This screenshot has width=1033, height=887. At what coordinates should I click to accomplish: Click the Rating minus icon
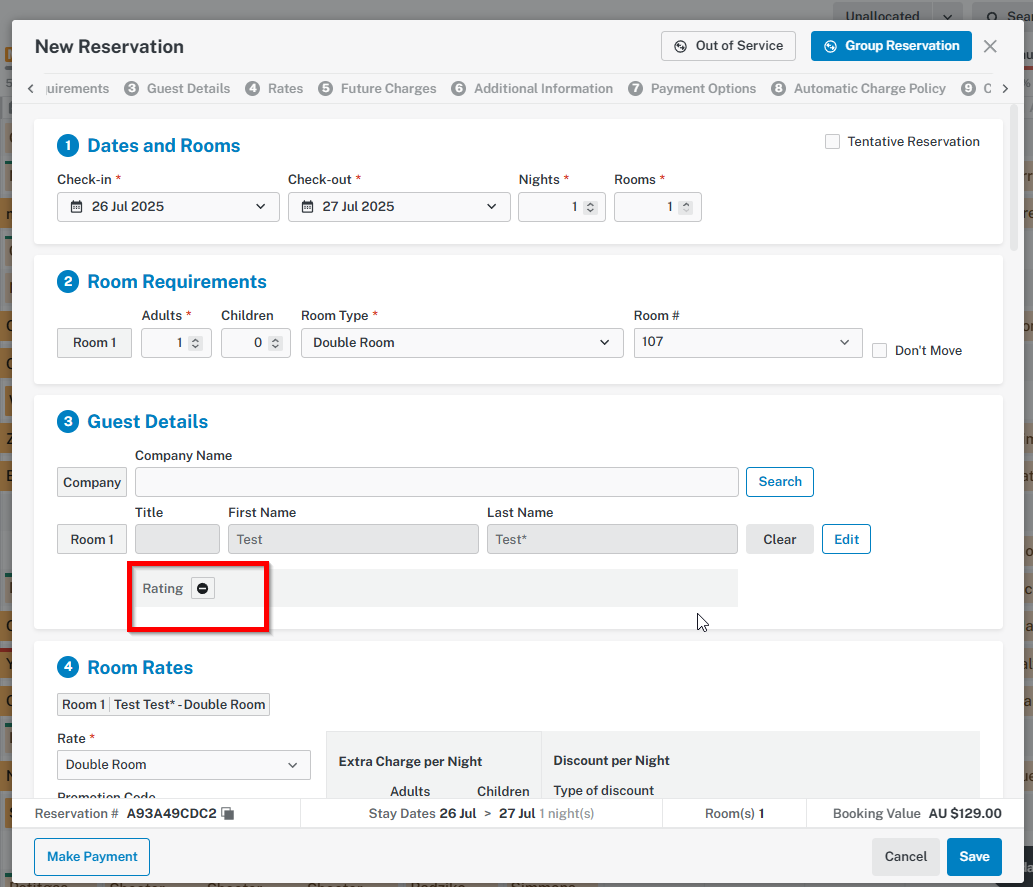pyautogui.click(x=203, y=589)
